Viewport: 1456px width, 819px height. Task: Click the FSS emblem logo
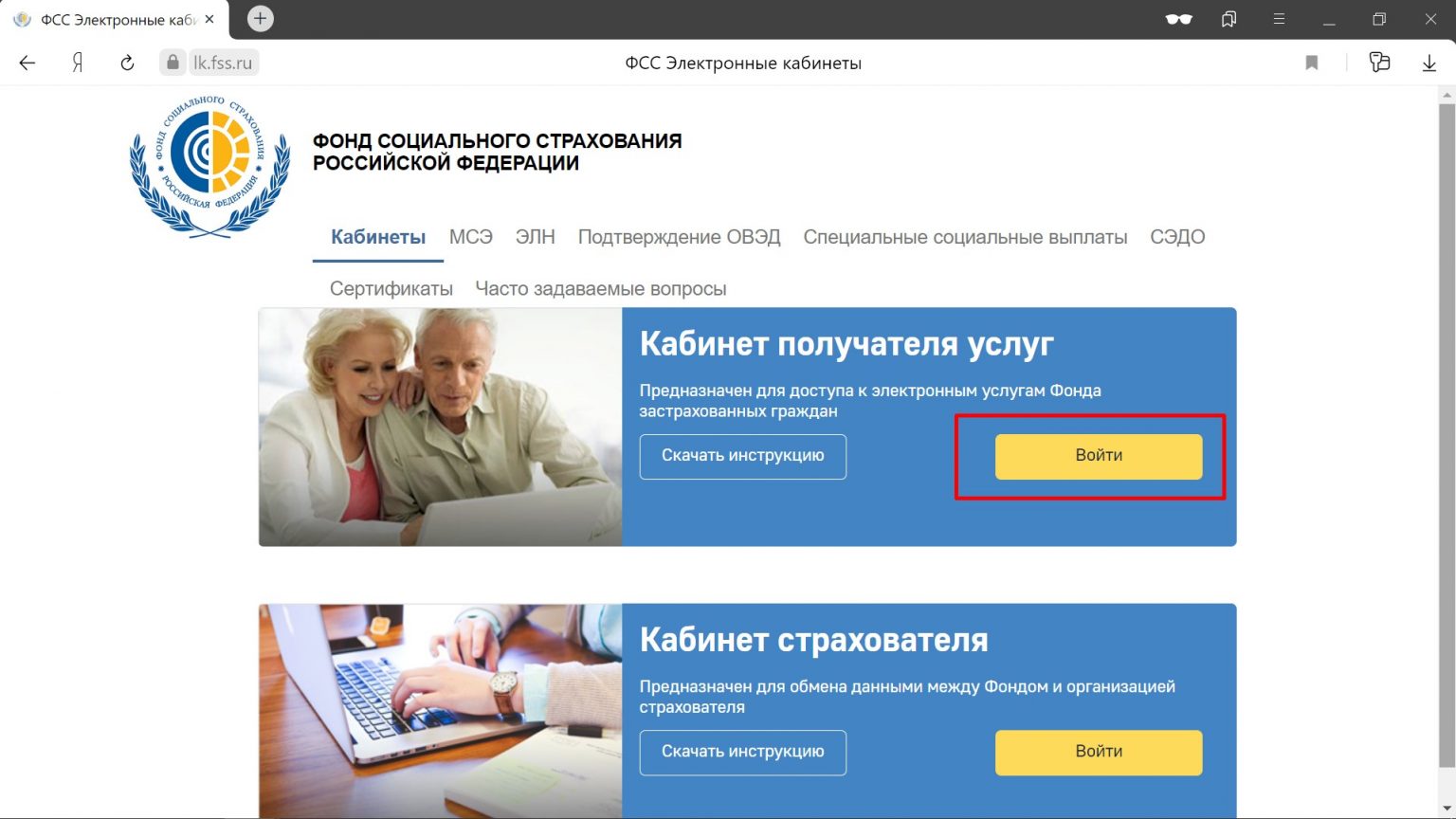(x=209, y=166)
